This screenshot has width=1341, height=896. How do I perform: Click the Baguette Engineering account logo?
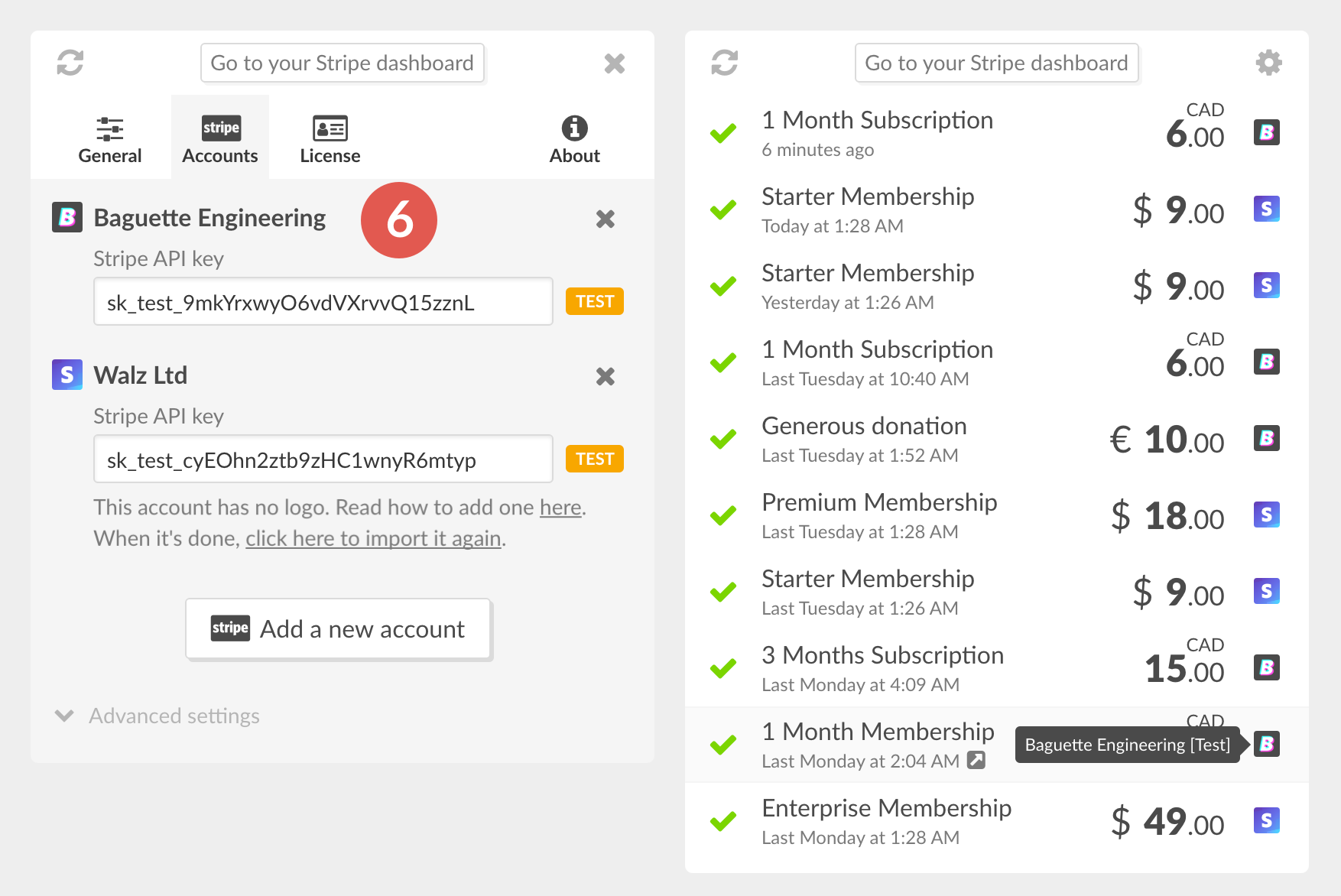67,217
